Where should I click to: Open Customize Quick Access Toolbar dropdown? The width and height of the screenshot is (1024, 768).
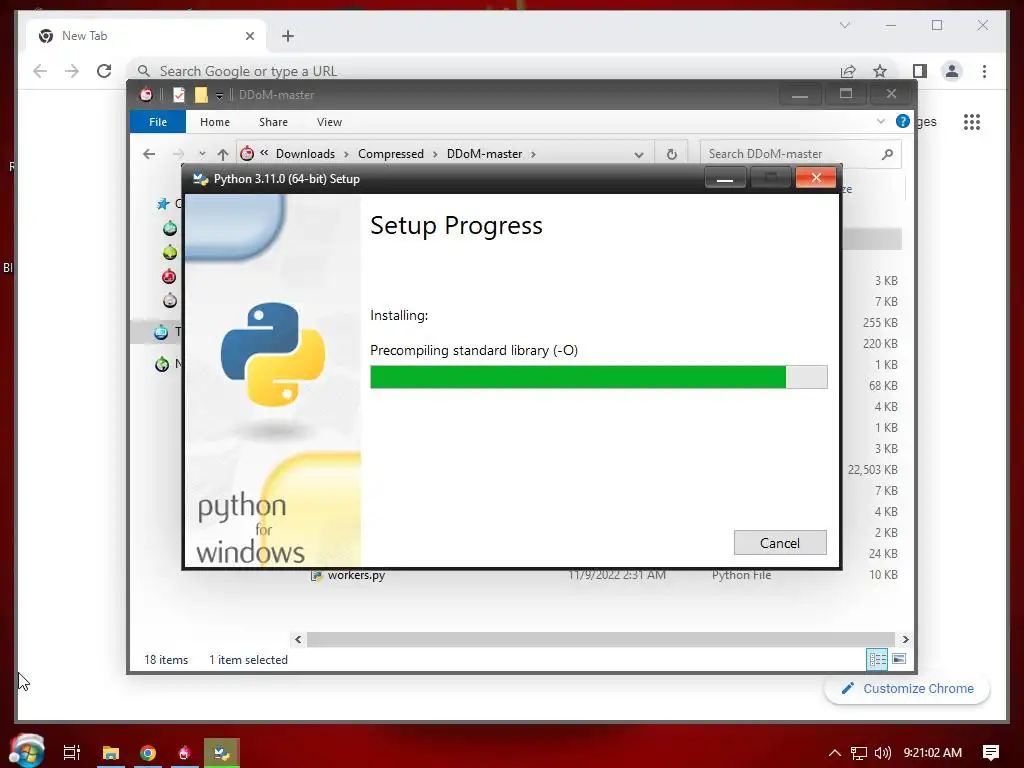(x=219, y=96)
